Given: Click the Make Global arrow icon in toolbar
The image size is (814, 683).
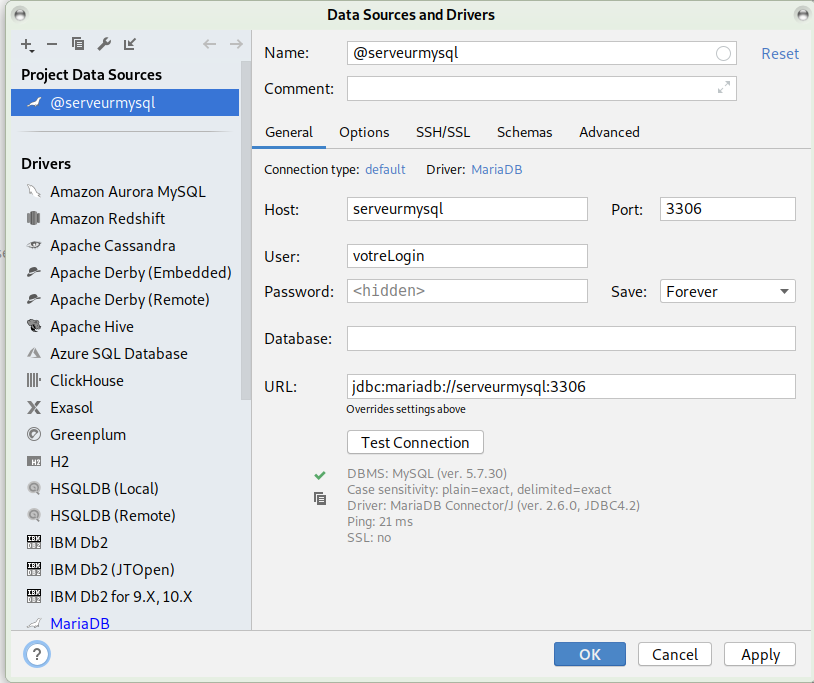Looking at the screenshot, I should click(x=130, y=44).
